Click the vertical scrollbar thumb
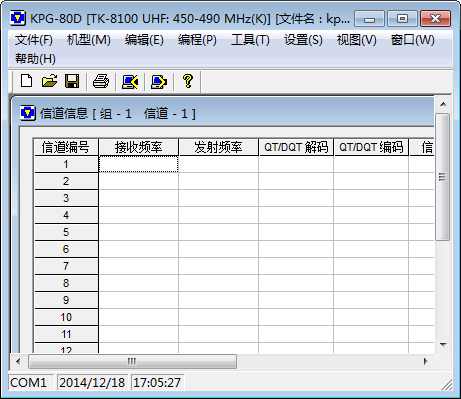 pyautogui.click(x=443, y=177)
